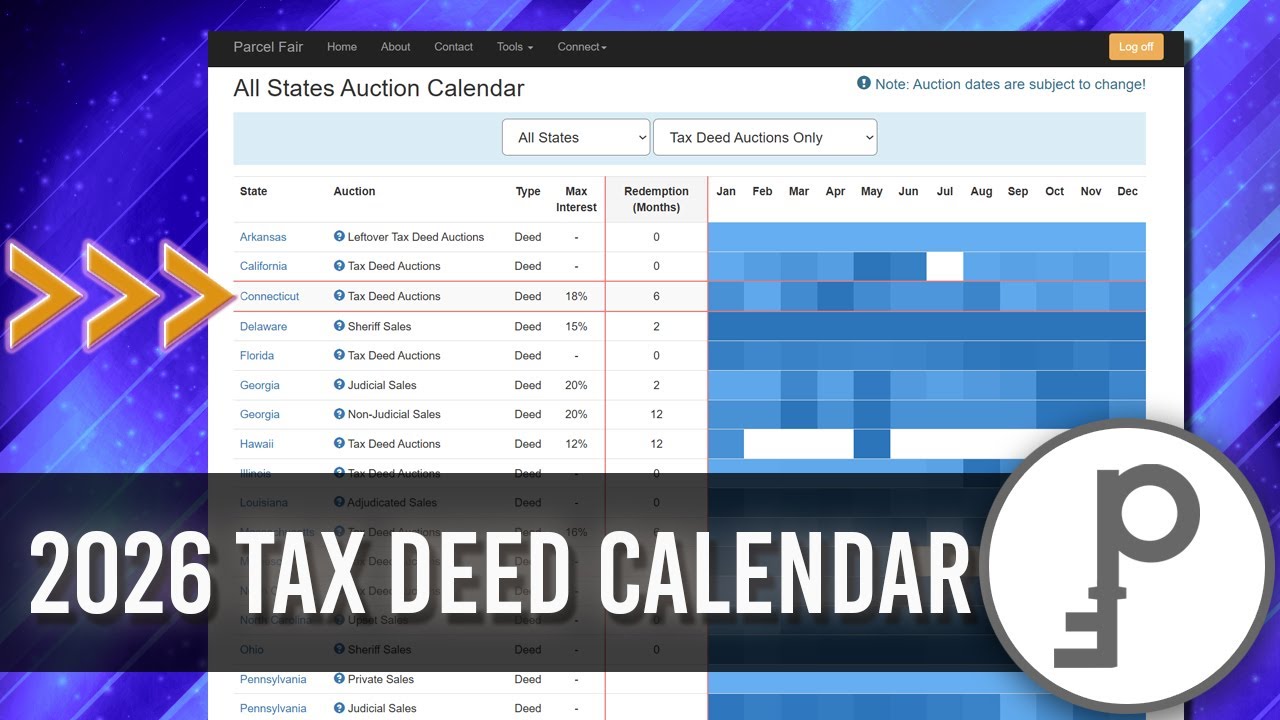This screenshot has width=1280, height=720.
Task: Click Connecticut's 18% max interest value
Action: coord(576,296)
